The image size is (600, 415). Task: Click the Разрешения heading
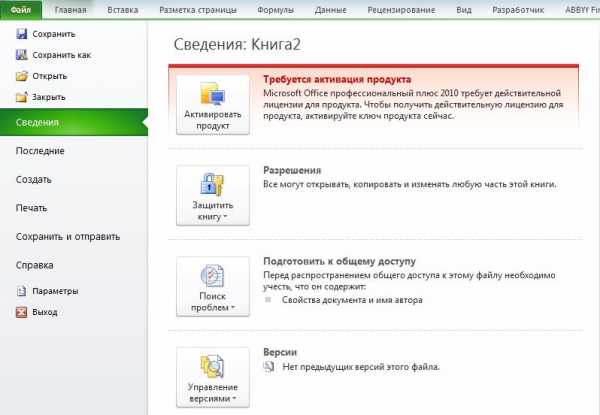click(x=292, y=170)
